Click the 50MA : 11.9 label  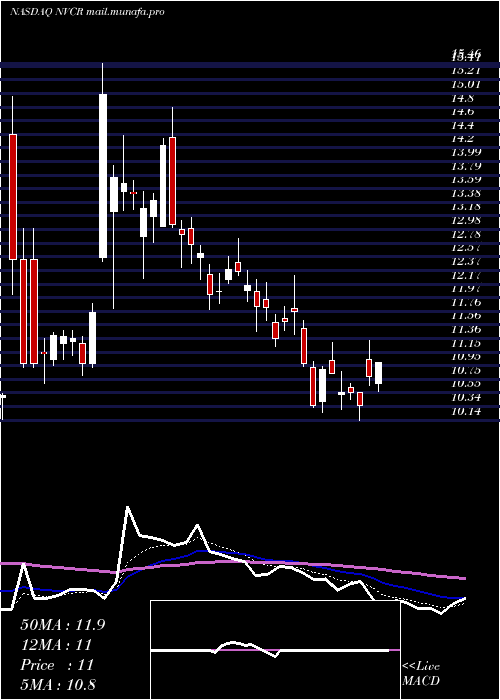pos(63,625)
